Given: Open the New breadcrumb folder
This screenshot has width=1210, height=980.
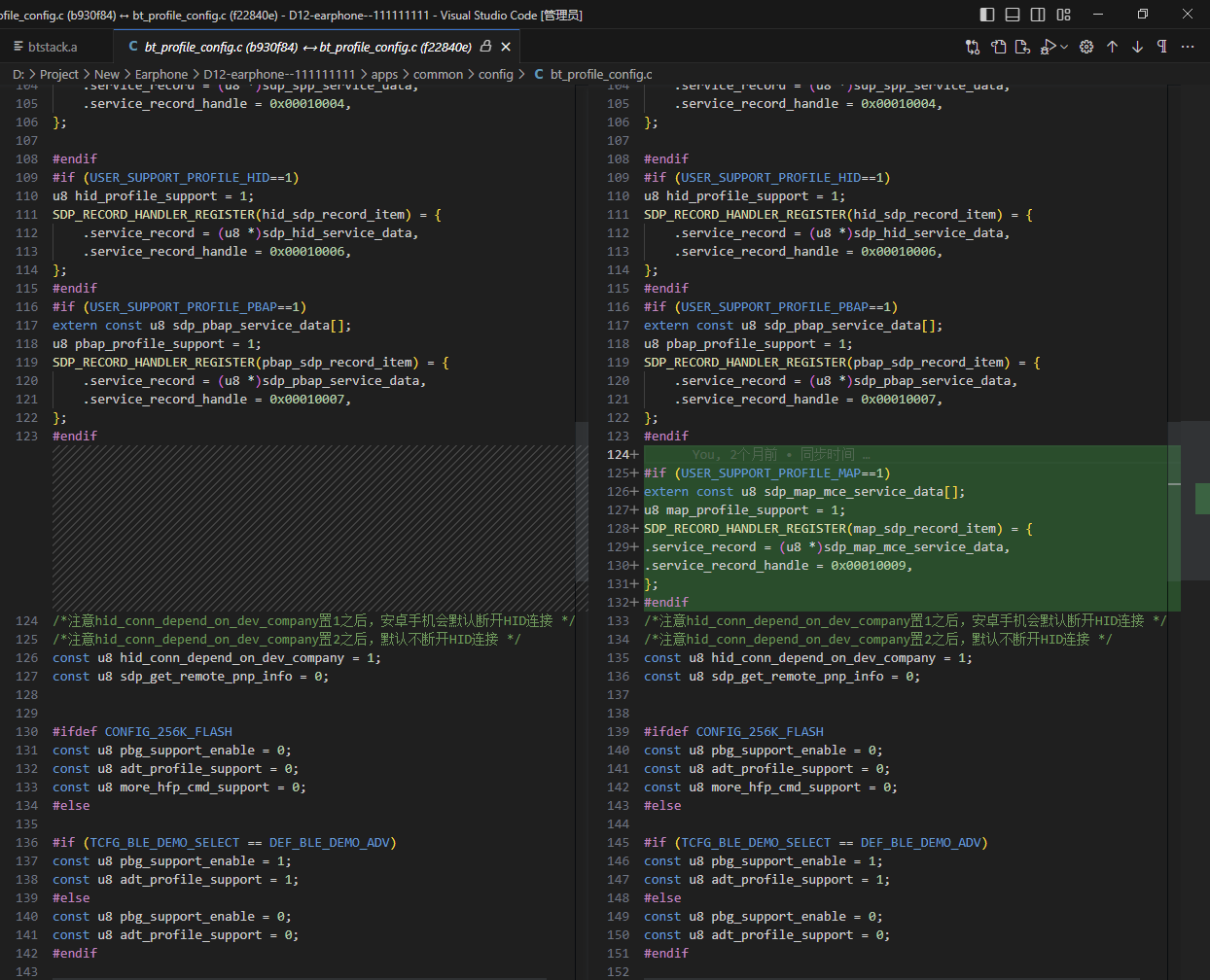Looking at the screenshot, I should coord(107,74).
